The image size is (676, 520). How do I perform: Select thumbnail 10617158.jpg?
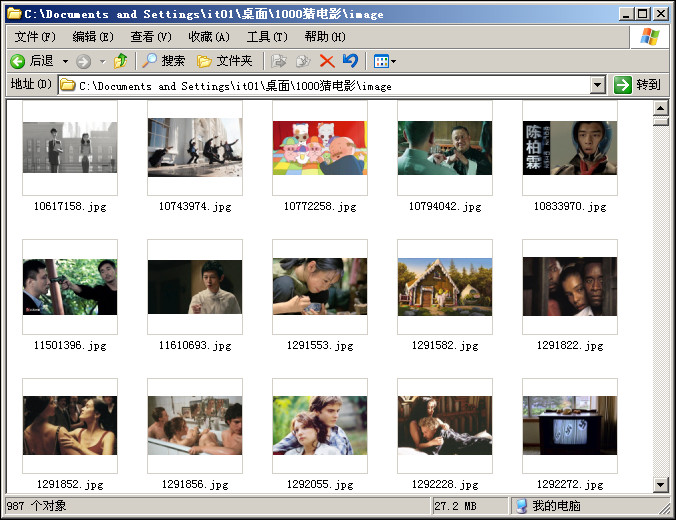70,147
